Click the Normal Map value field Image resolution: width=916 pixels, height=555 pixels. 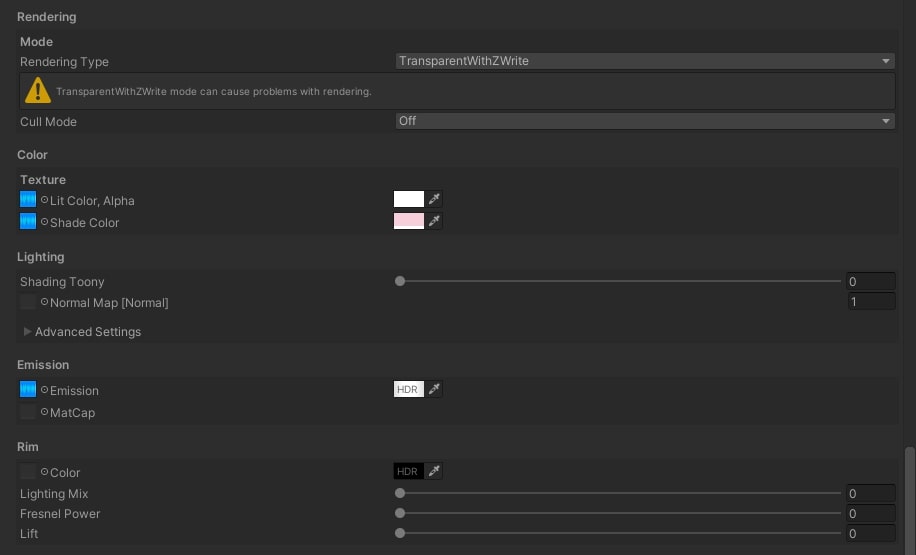click(x=870, y=302)
